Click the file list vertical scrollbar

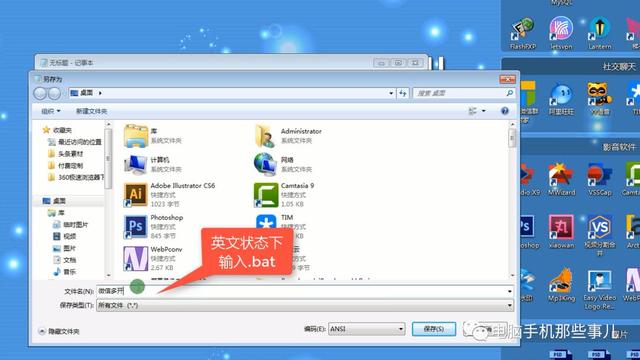coord(512,200)
